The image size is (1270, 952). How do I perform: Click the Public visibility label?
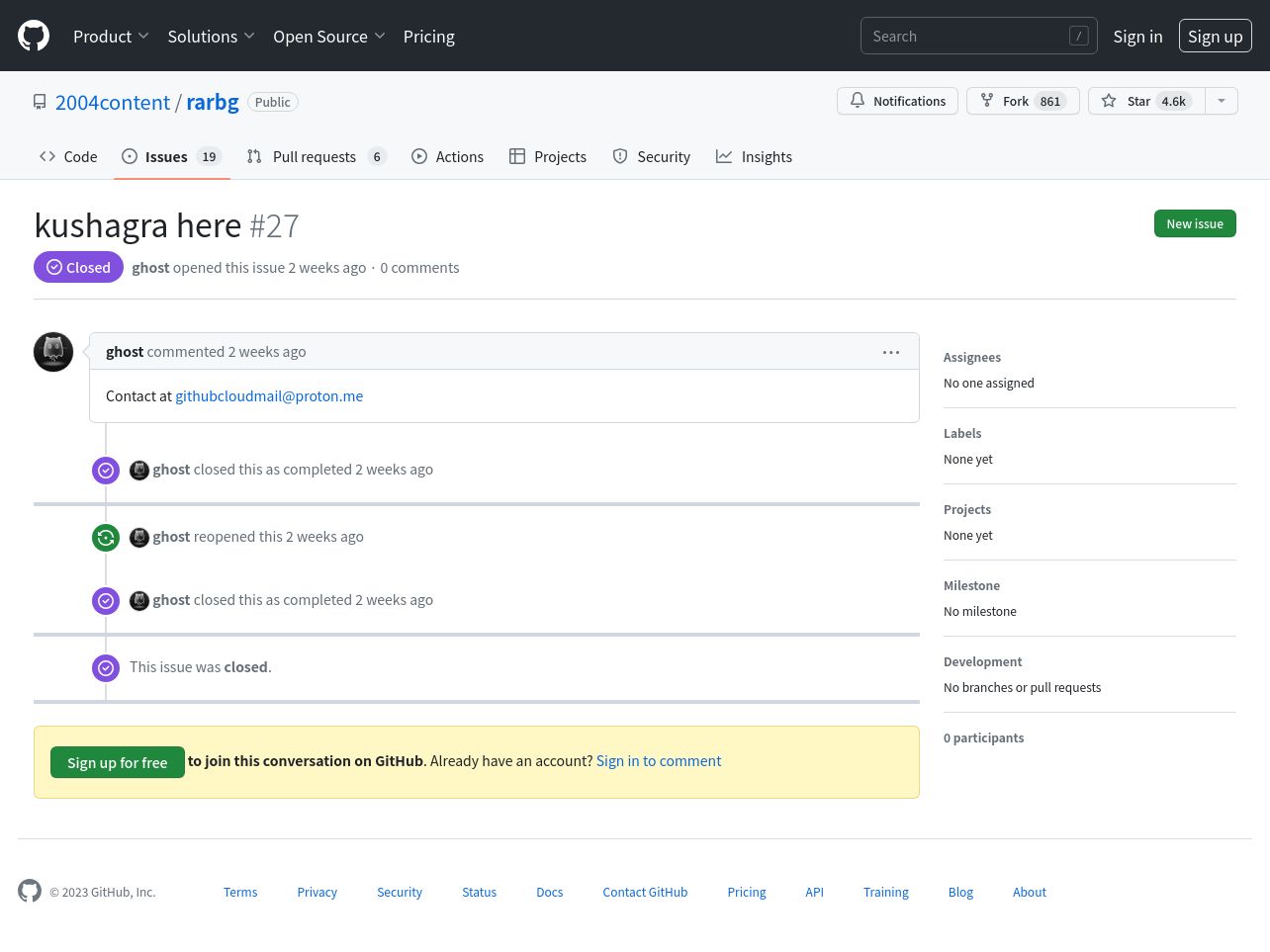[273, 102]
